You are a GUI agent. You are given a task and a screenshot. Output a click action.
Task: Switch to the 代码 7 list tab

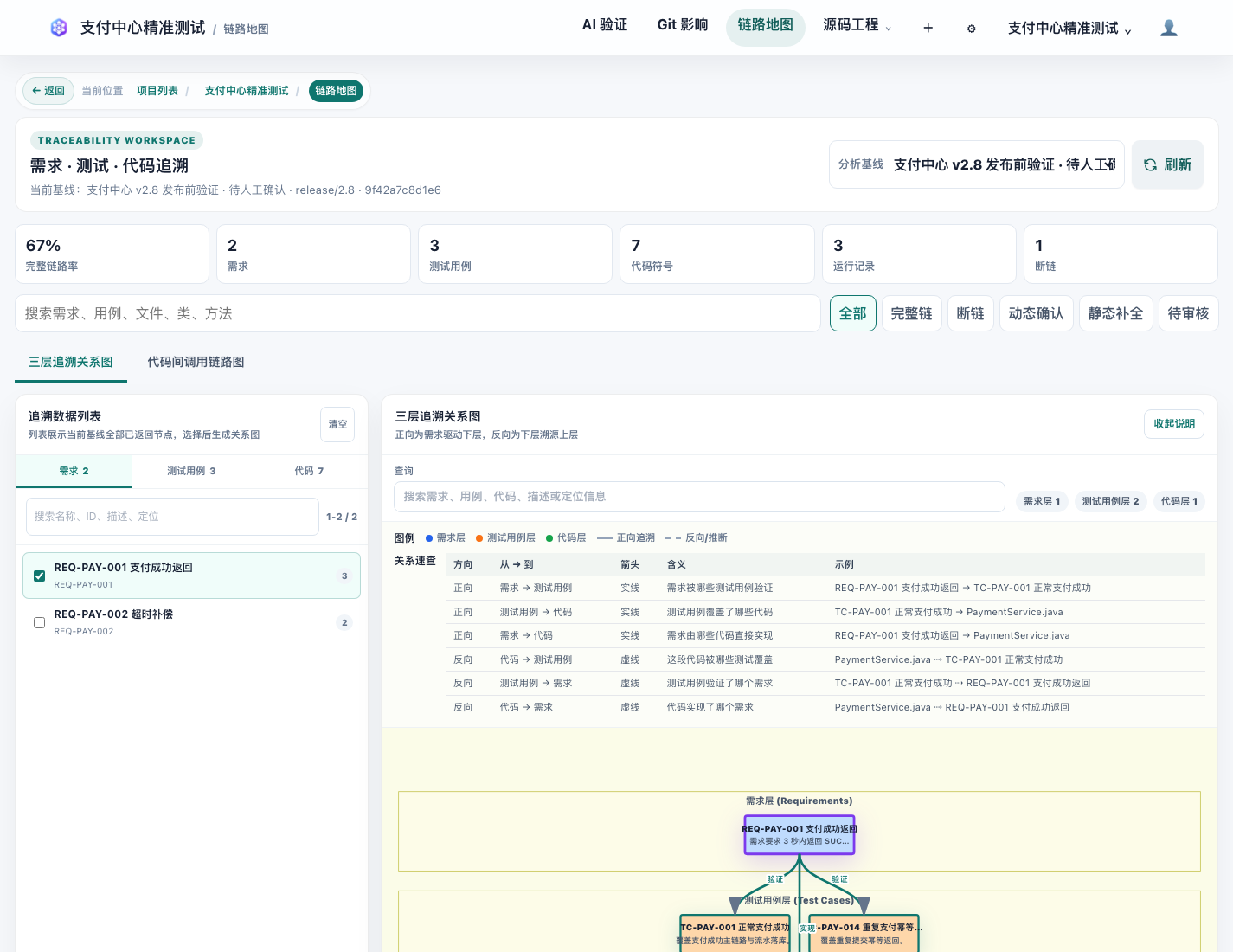click(x=309, y=471)
